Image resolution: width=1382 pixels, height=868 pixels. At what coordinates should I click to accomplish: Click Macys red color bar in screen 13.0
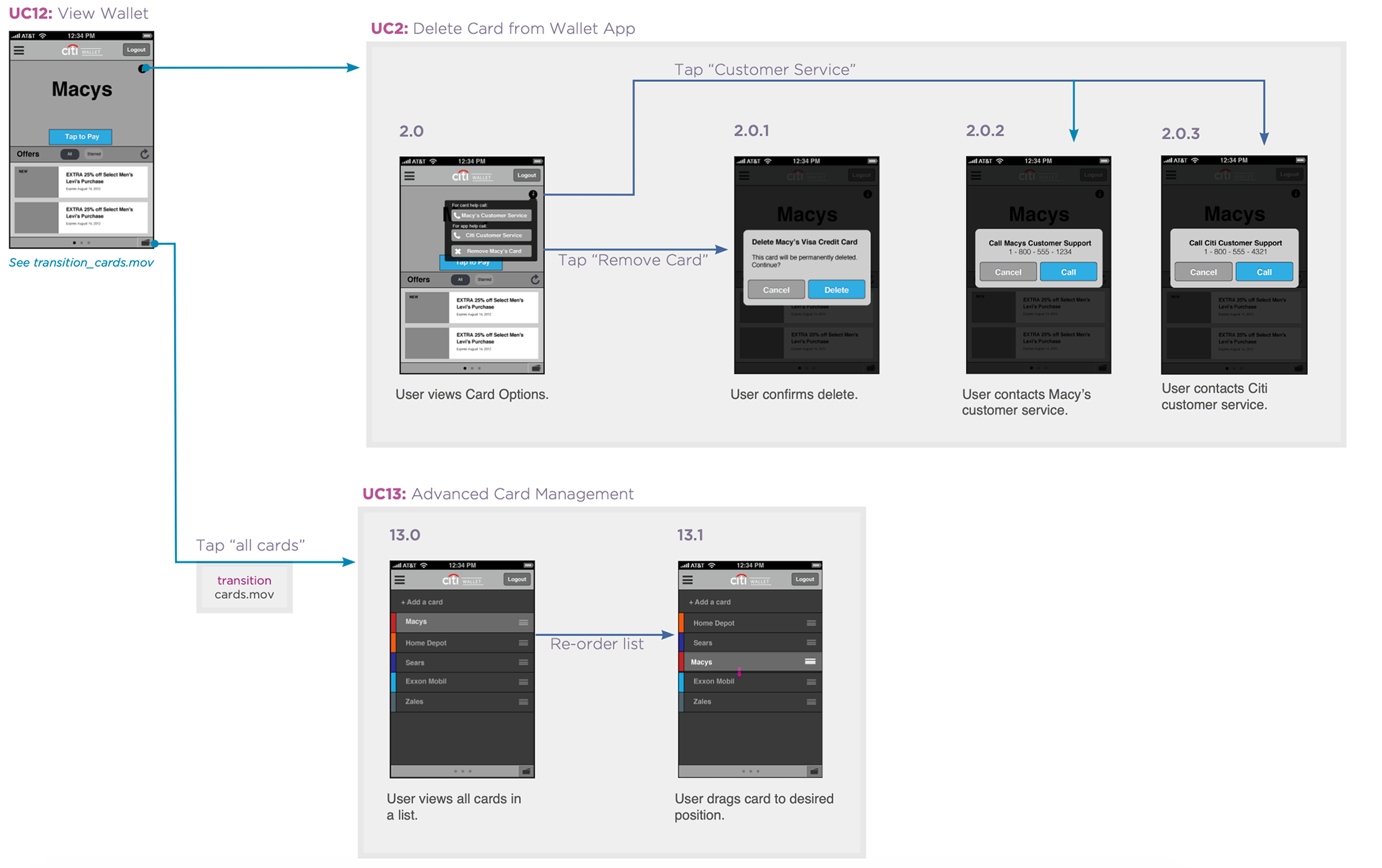pos(393,622)
